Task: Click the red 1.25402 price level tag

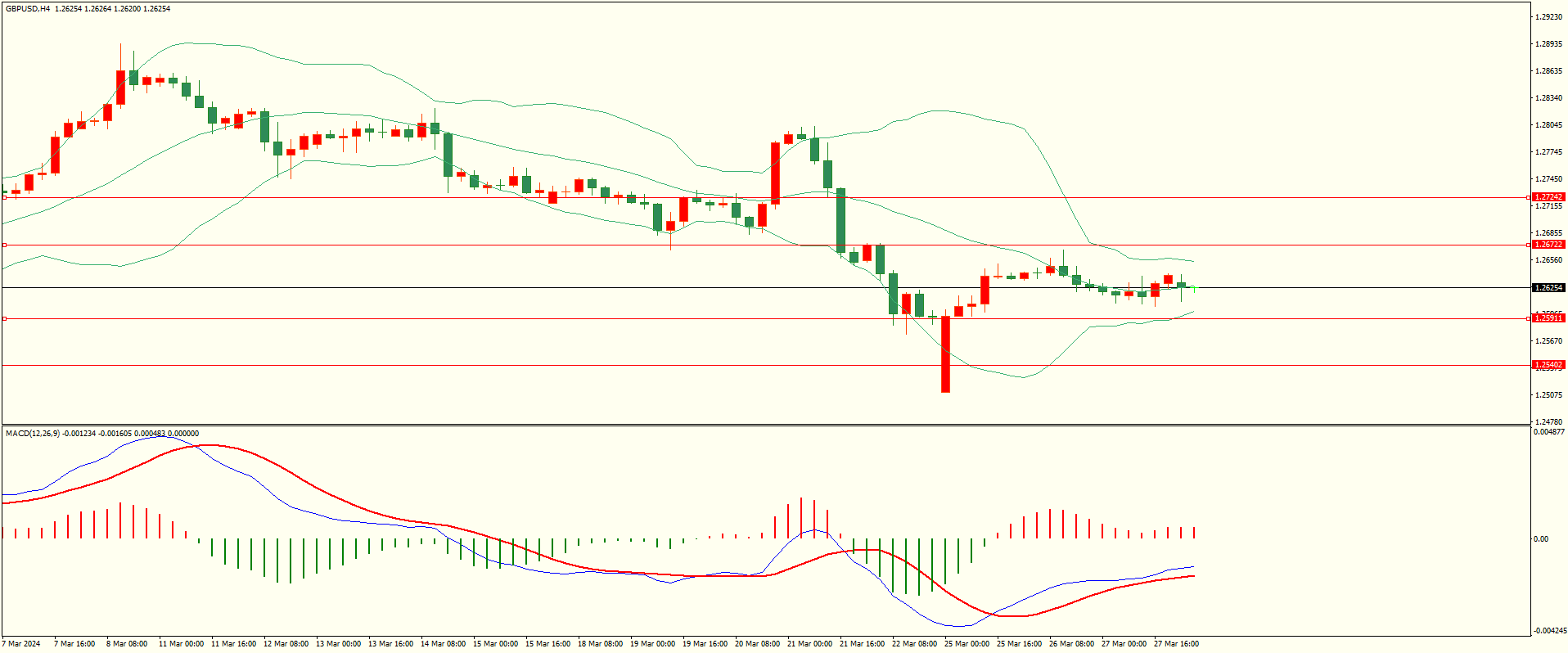Action: point(1548,365)
